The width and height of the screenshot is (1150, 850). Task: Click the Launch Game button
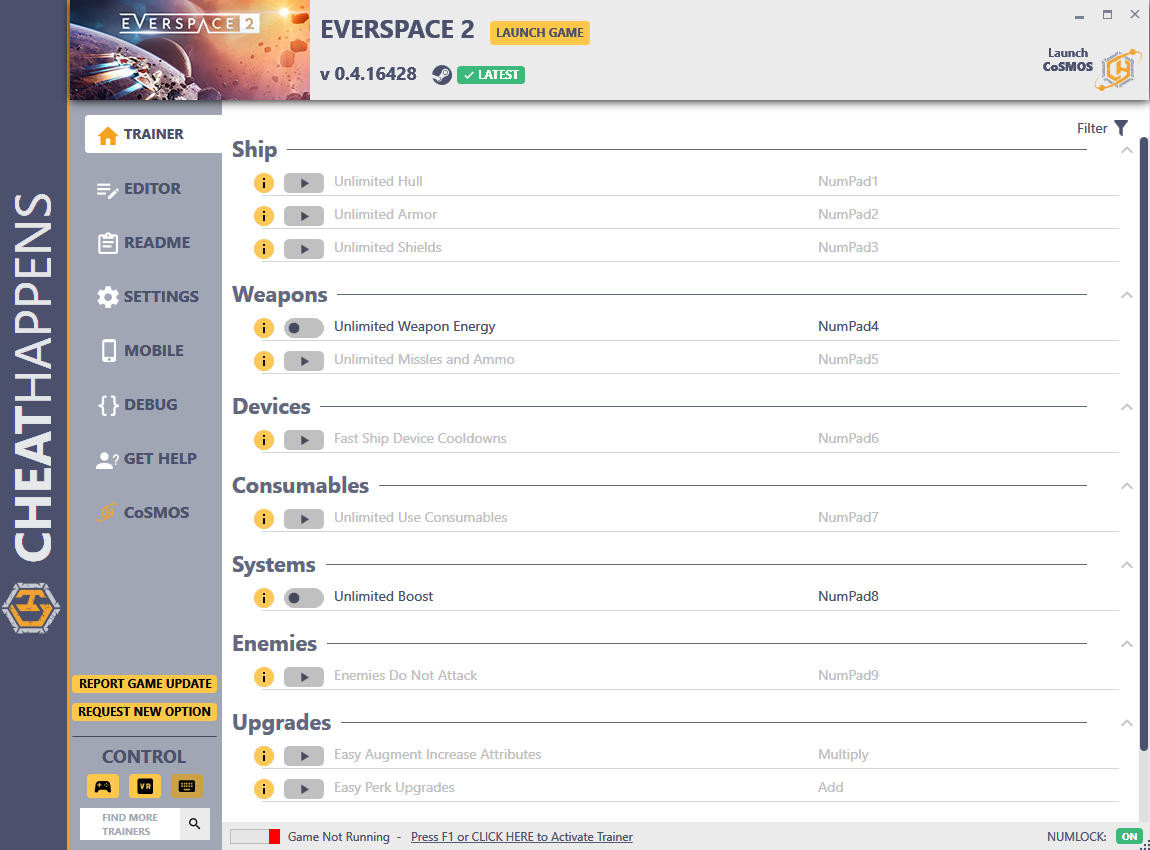(x=540, y=32)
